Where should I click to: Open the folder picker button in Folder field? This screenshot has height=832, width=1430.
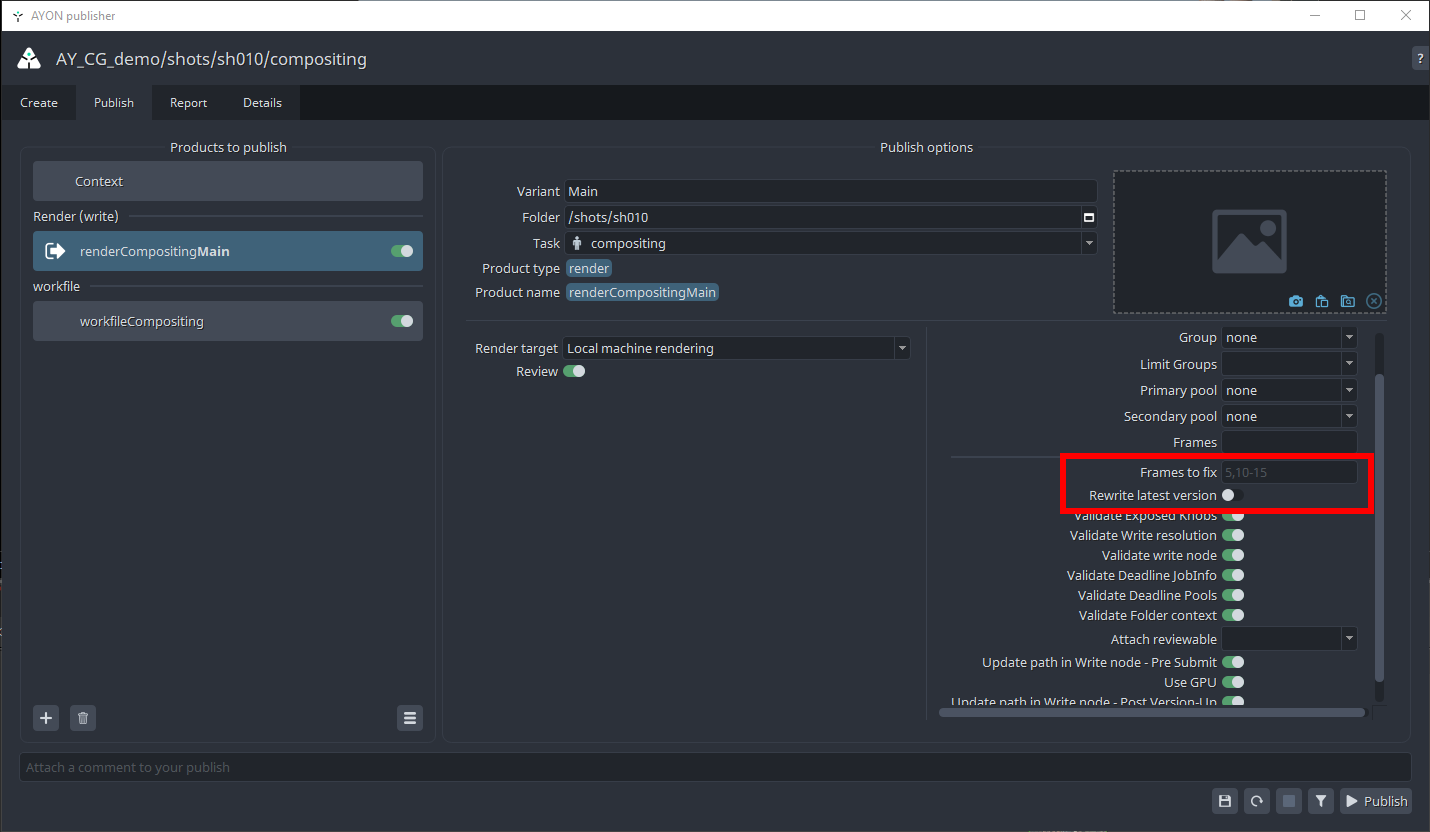click(1089, 217)
